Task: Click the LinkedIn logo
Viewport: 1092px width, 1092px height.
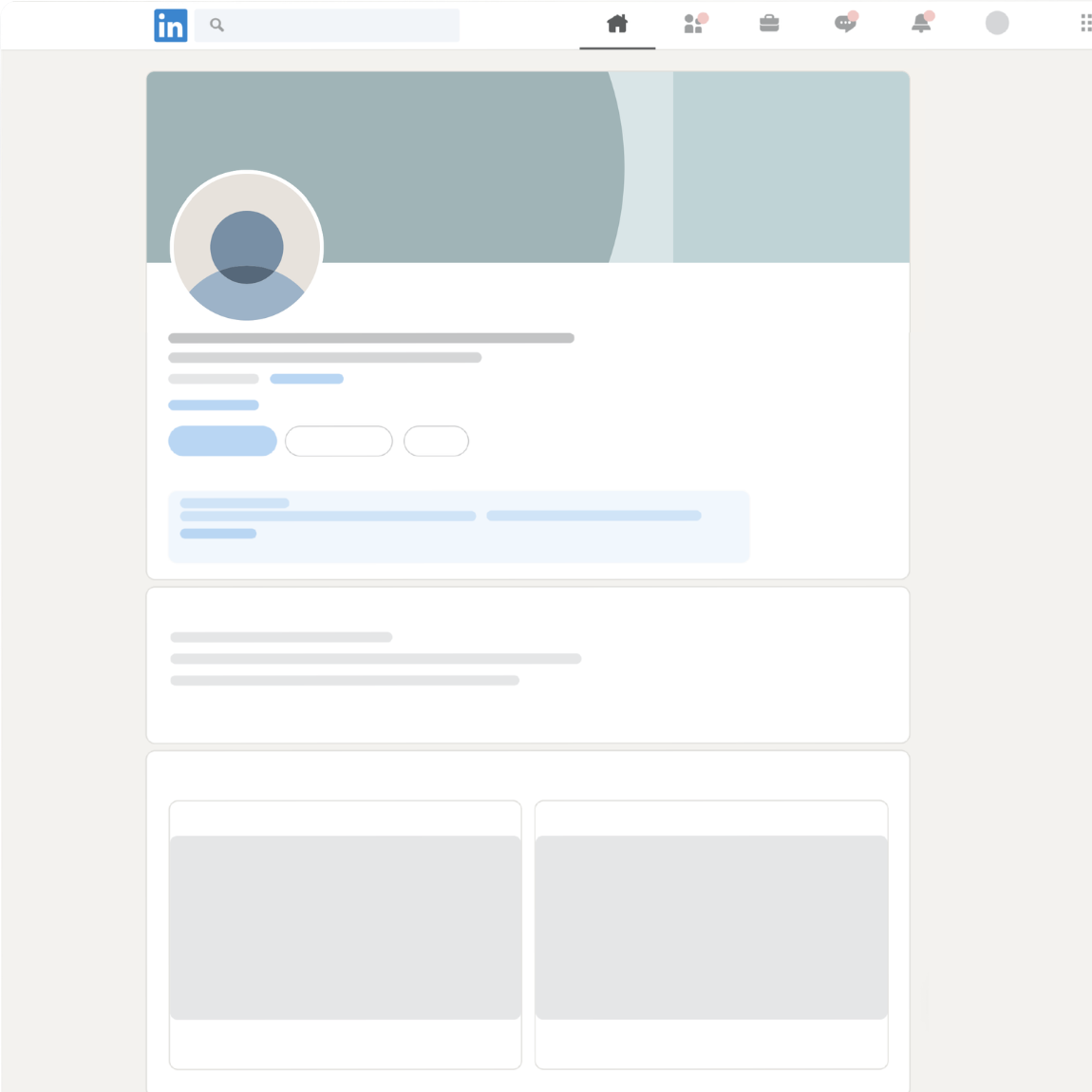Action: point(171,26)
